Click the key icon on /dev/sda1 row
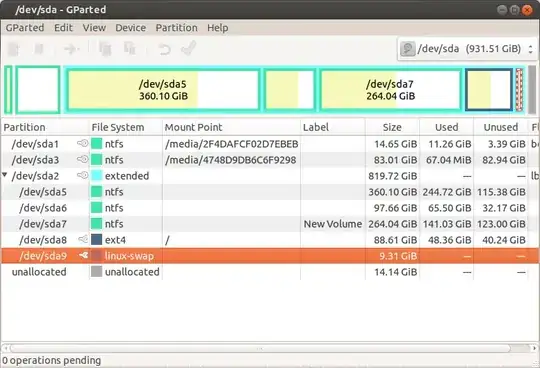Image resolution: width=540 pixels, height=368 pixels. 83,143
